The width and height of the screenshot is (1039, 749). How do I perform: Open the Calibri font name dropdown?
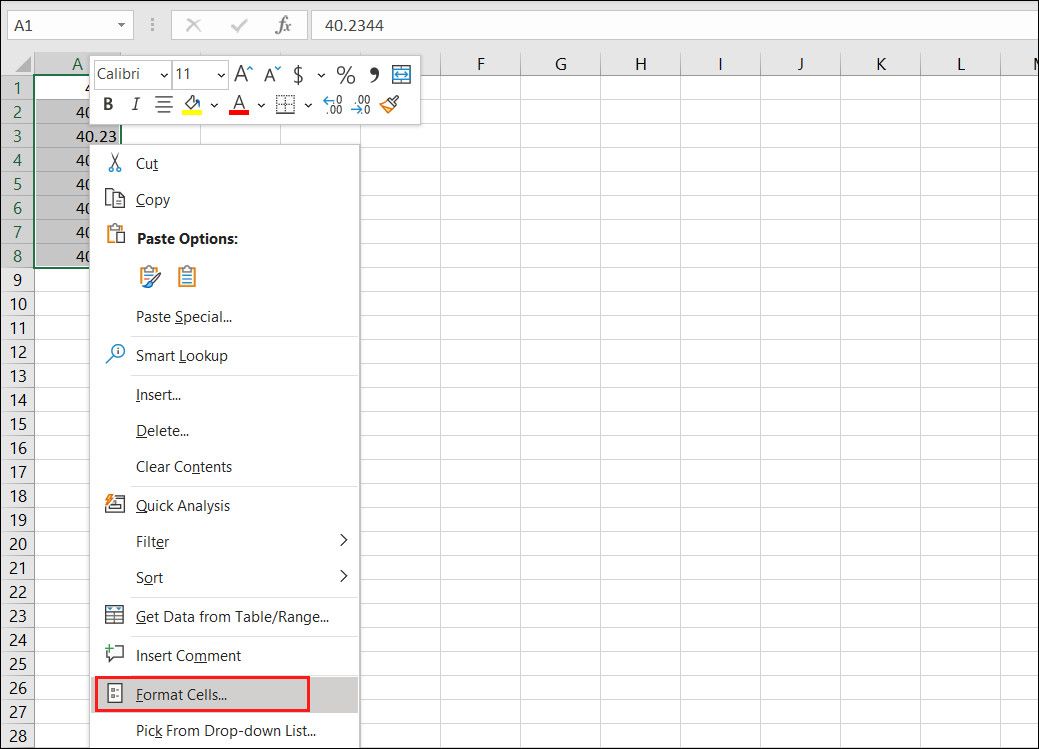[x=164, y=75]
